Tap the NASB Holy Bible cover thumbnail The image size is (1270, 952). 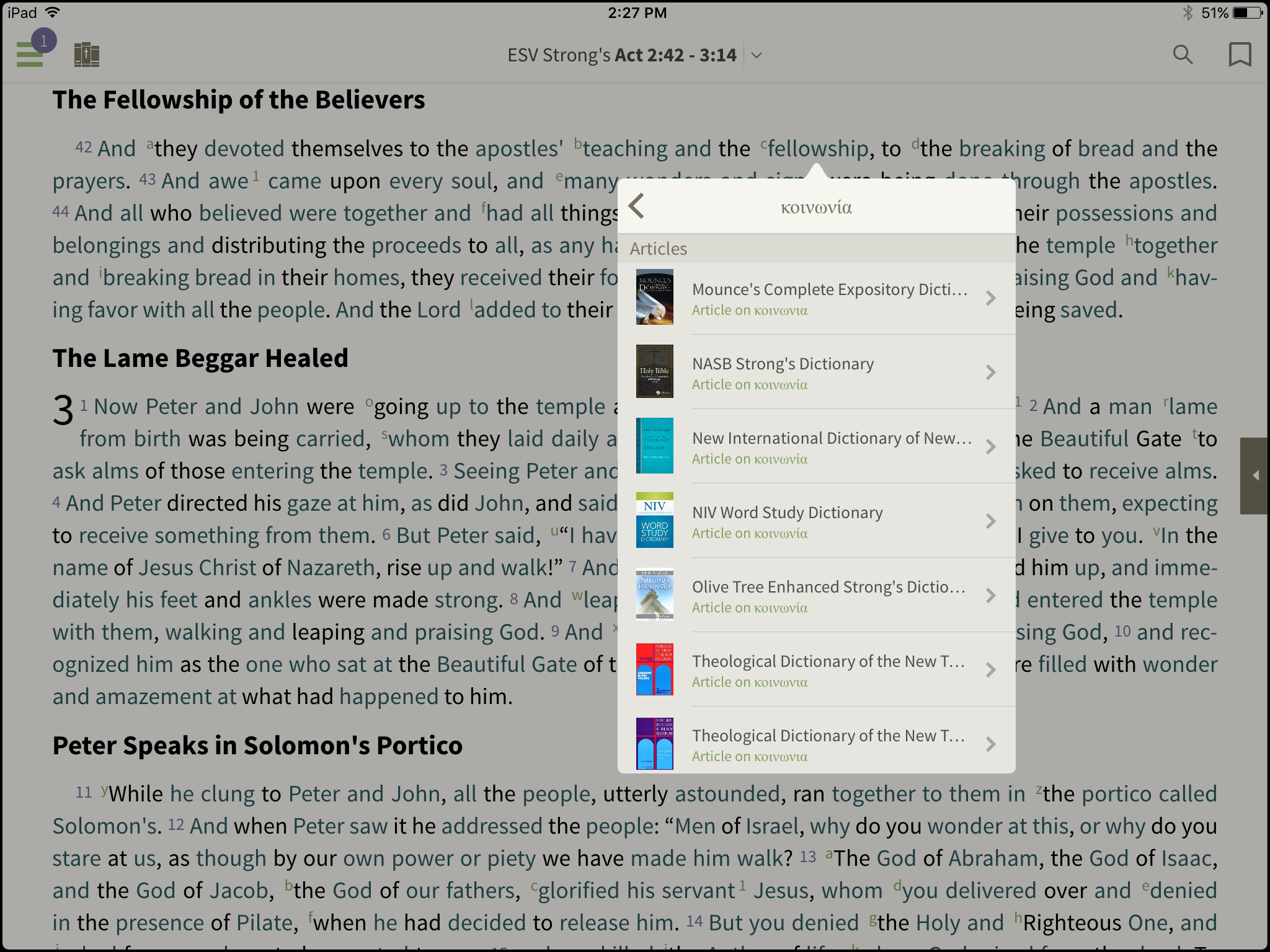(x=655, y=371)
